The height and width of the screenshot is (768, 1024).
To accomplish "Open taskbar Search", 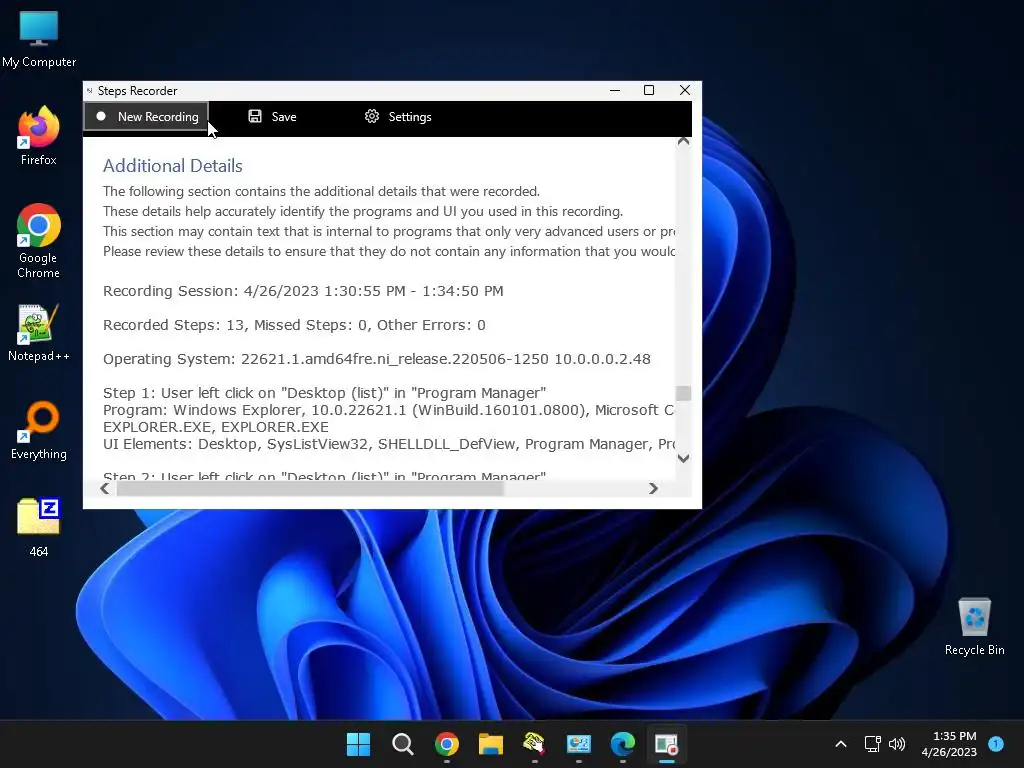I will pos(403,744).
